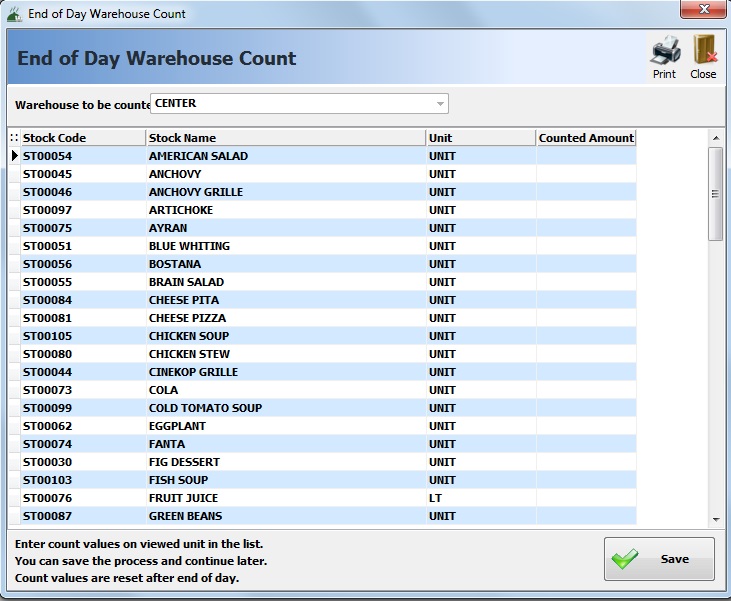Select stock code ST00045
Viewport: 731px width, 601px height.
click(x=48, y=174)
